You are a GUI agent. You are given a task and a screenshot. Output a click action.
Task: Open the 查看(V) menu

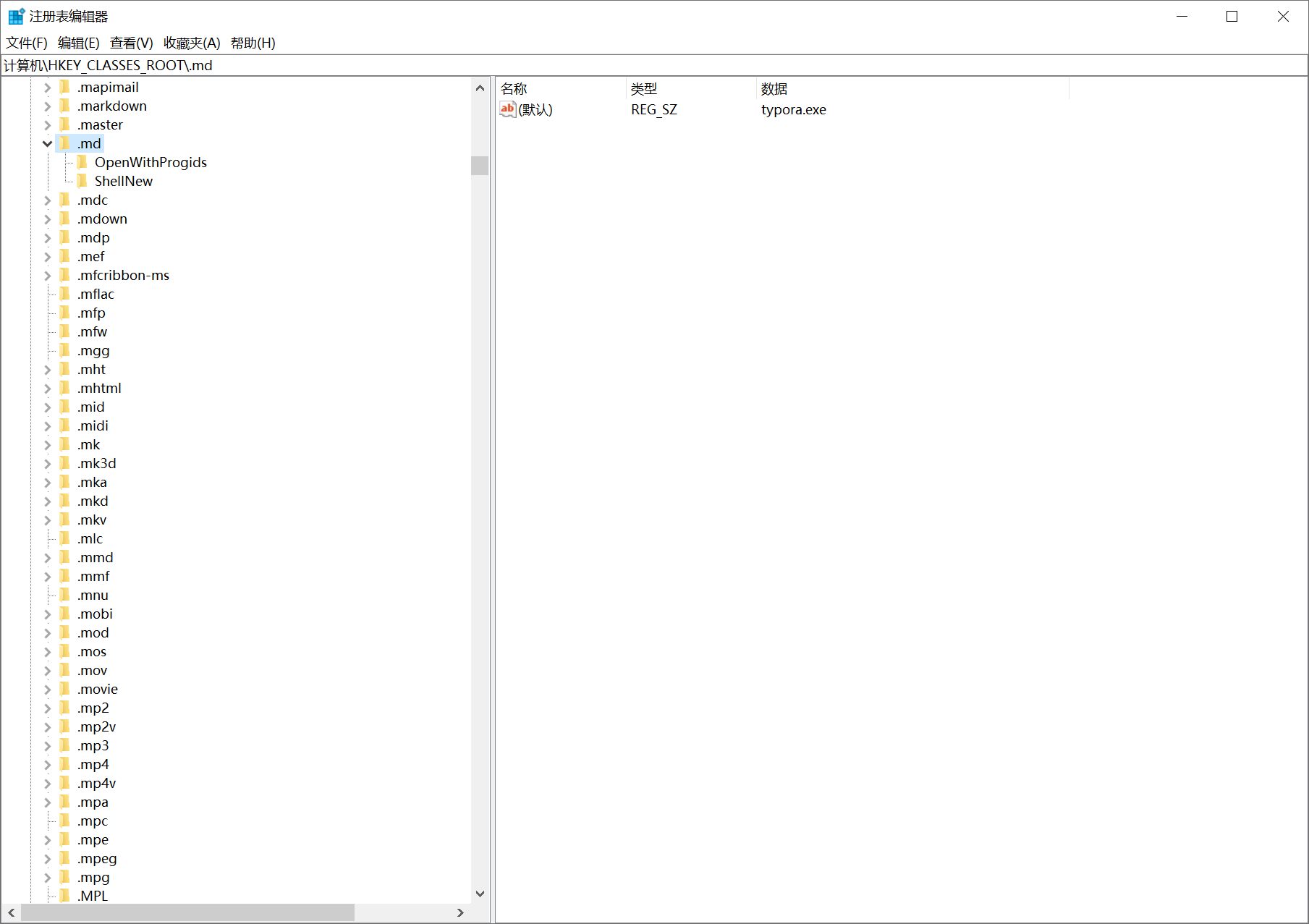(x=131, y=43)
